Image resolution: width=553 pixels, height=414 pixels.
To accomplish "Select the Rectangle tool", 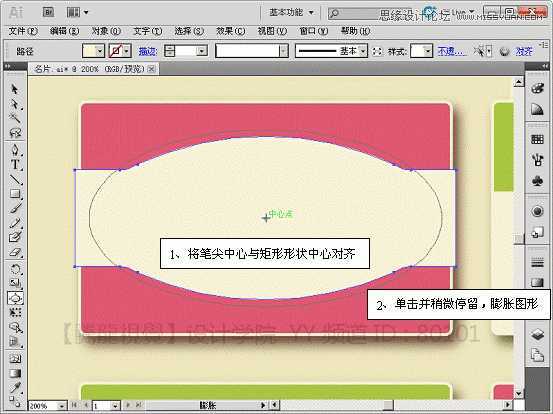I will (x=14, y=194).
